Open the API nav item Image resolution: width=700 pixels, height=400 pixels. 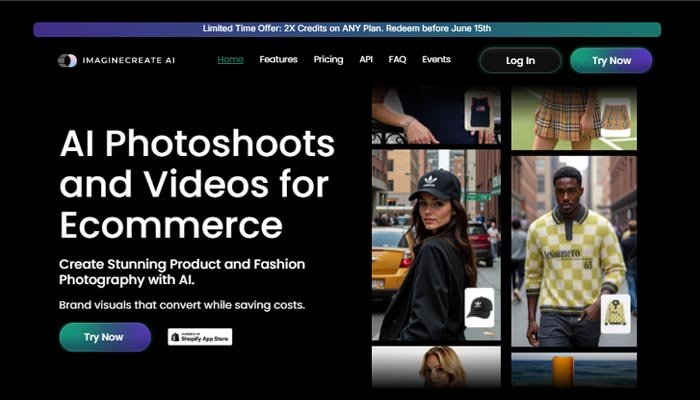pos(366,60)
